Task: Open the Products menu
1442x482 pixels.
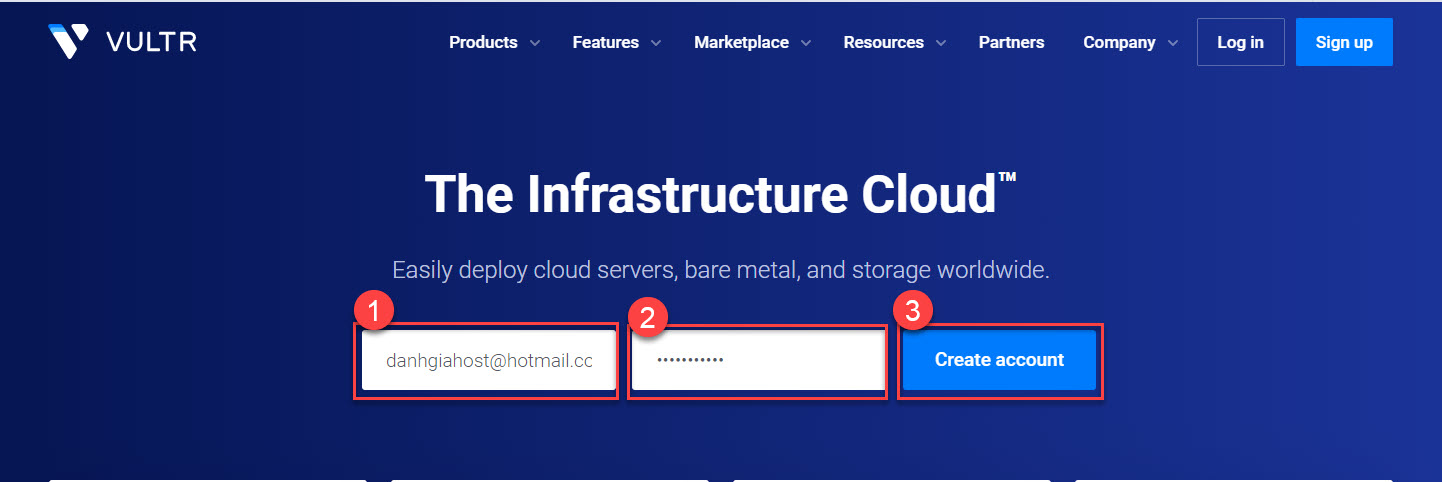Action: (483, 42)
